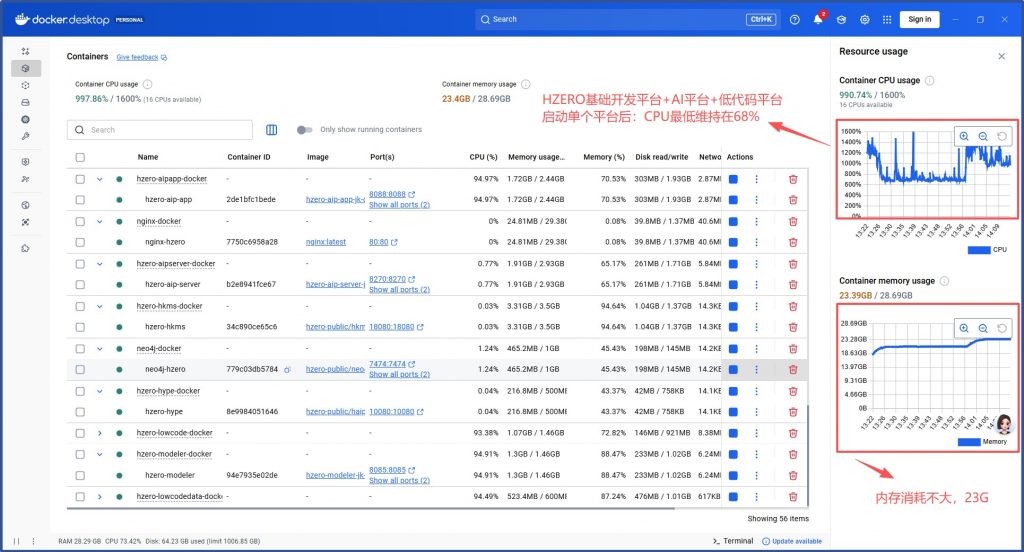Viewport: 1024px width, 552px height.
Task: Delete the nginx-hzero container with trash icon
Action: [x=793, y=242]
